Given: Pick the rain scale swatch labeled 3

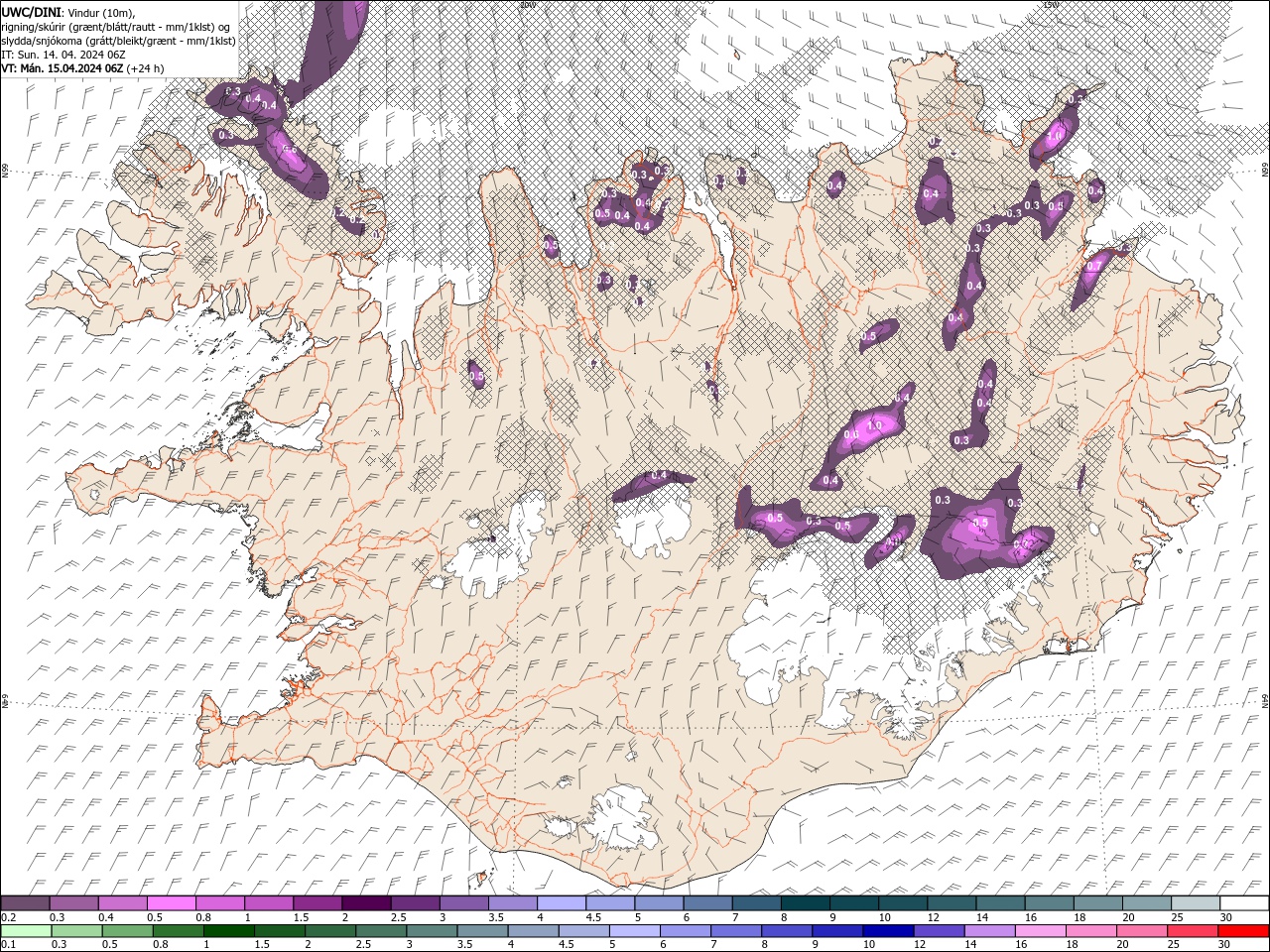Looking at the screenshot, I should click(x=432, y=931).
